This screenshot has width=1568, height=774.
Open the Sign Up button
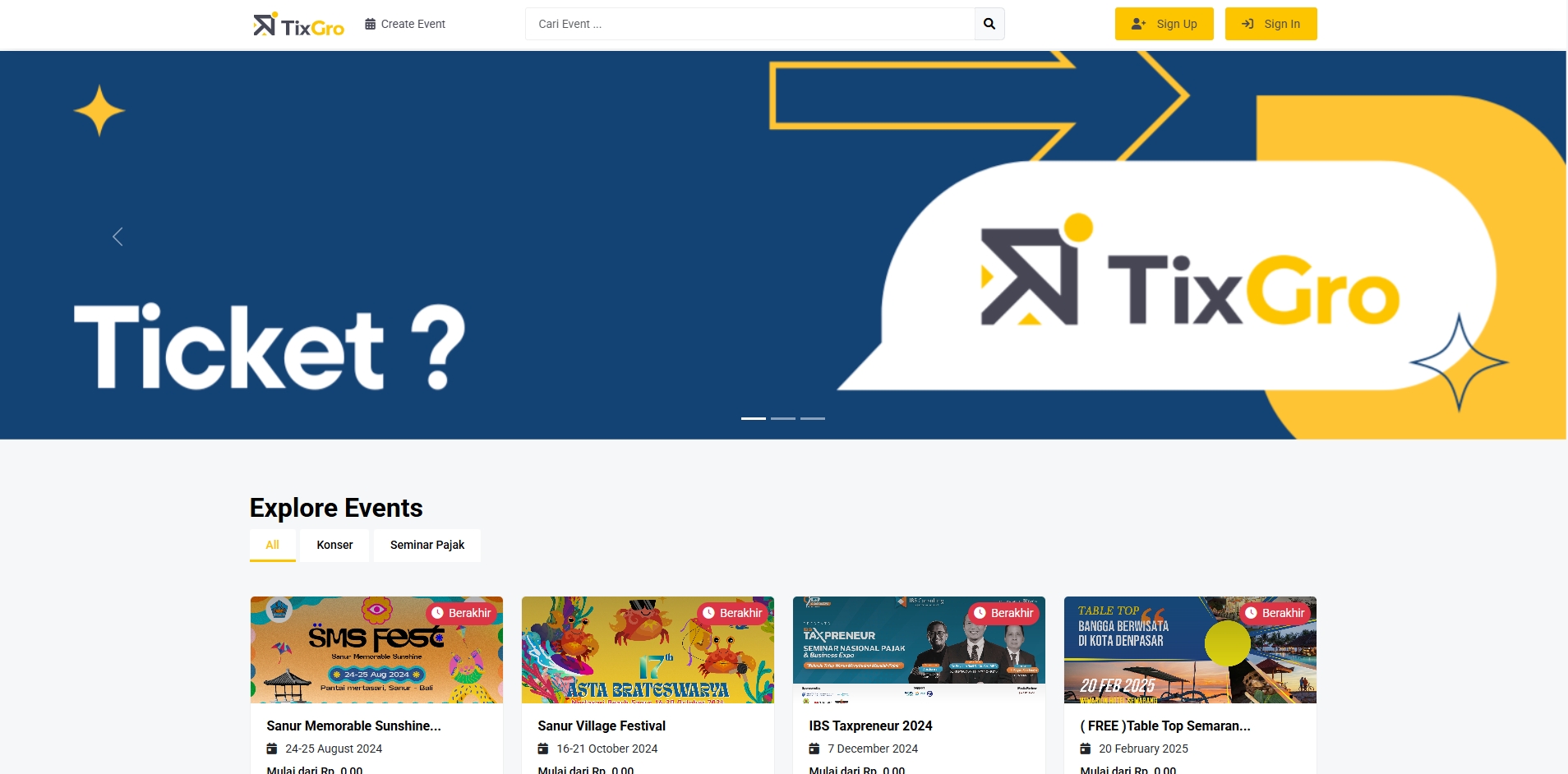click(1164, 24)
